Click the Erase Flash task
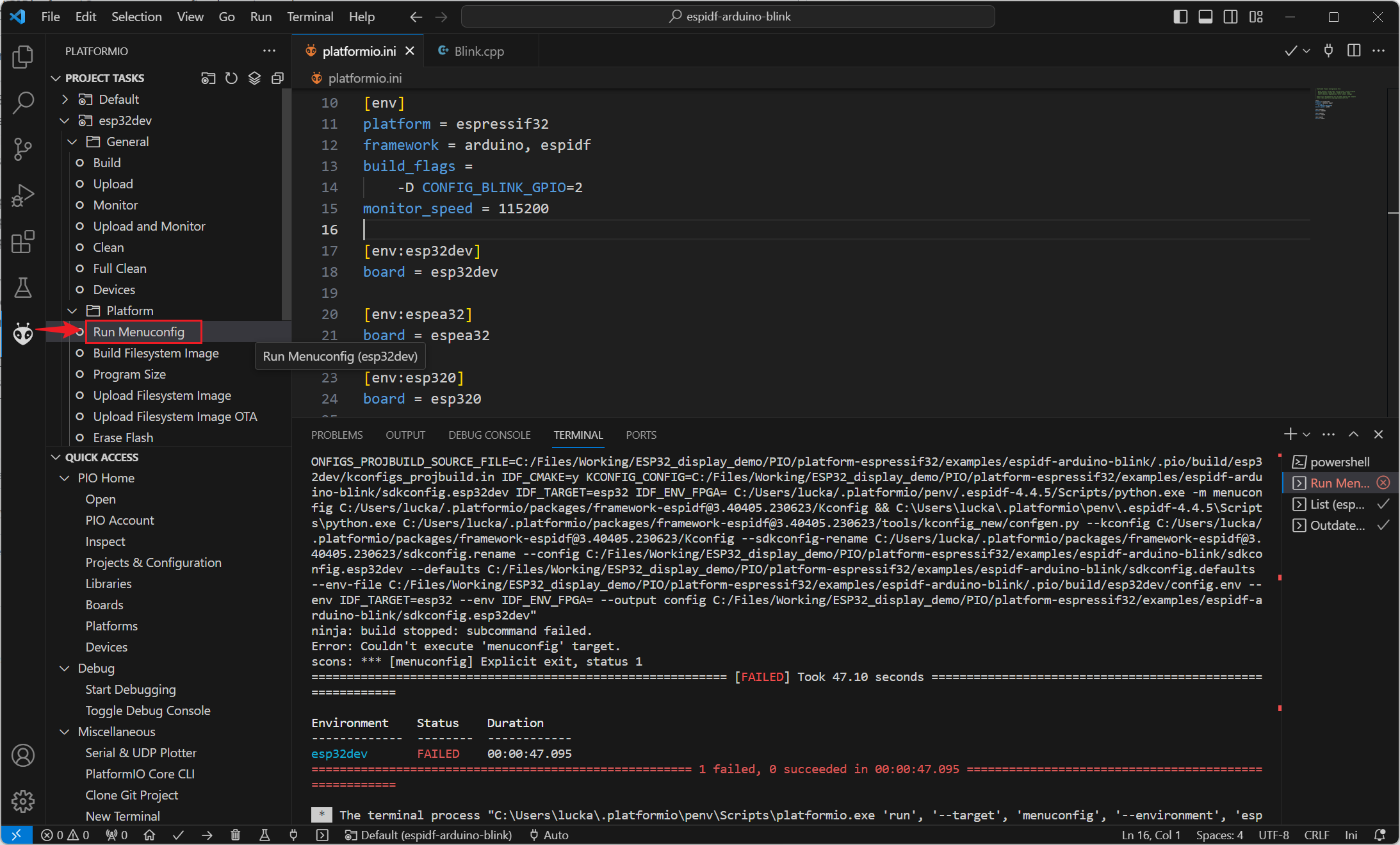 (x=123, y=438)
